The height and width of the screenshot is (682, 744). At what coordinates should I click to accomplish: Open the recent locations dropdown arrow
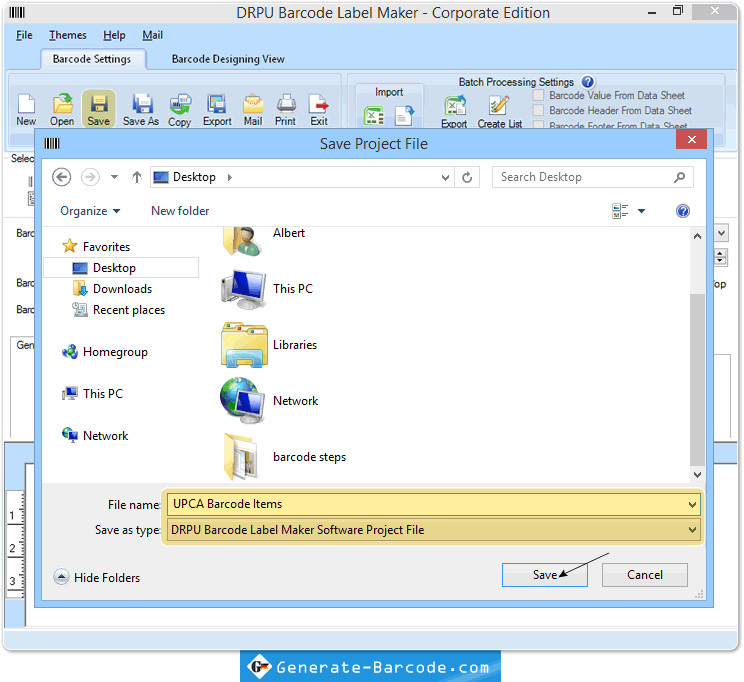[114, 178]
